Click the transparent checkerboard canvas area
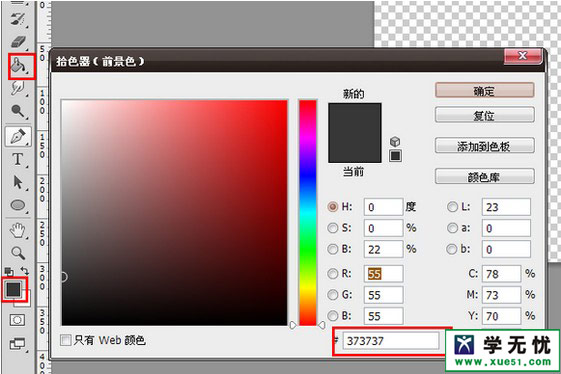The height and width of the screenshot is (374, 561). pos(467,24)
